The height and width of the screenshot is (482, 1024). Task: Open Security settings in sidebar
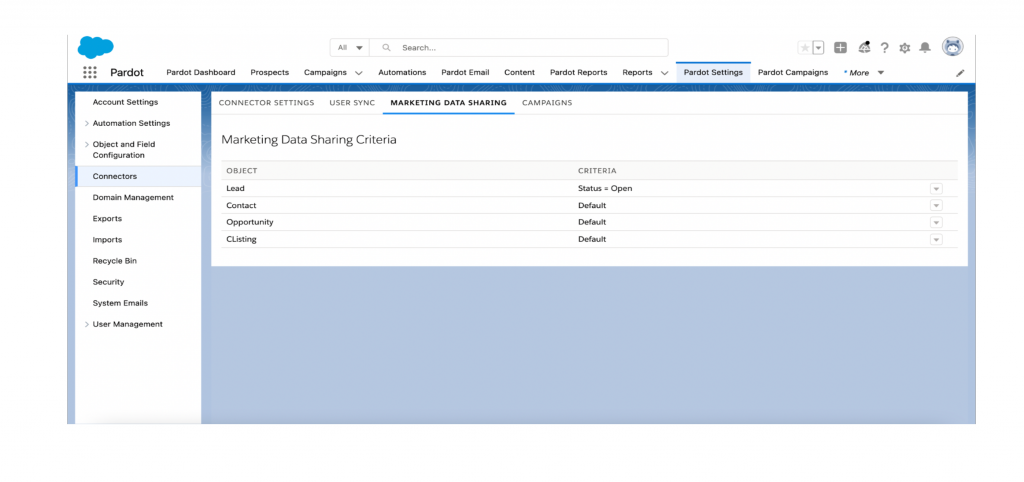tap(108, 282)
